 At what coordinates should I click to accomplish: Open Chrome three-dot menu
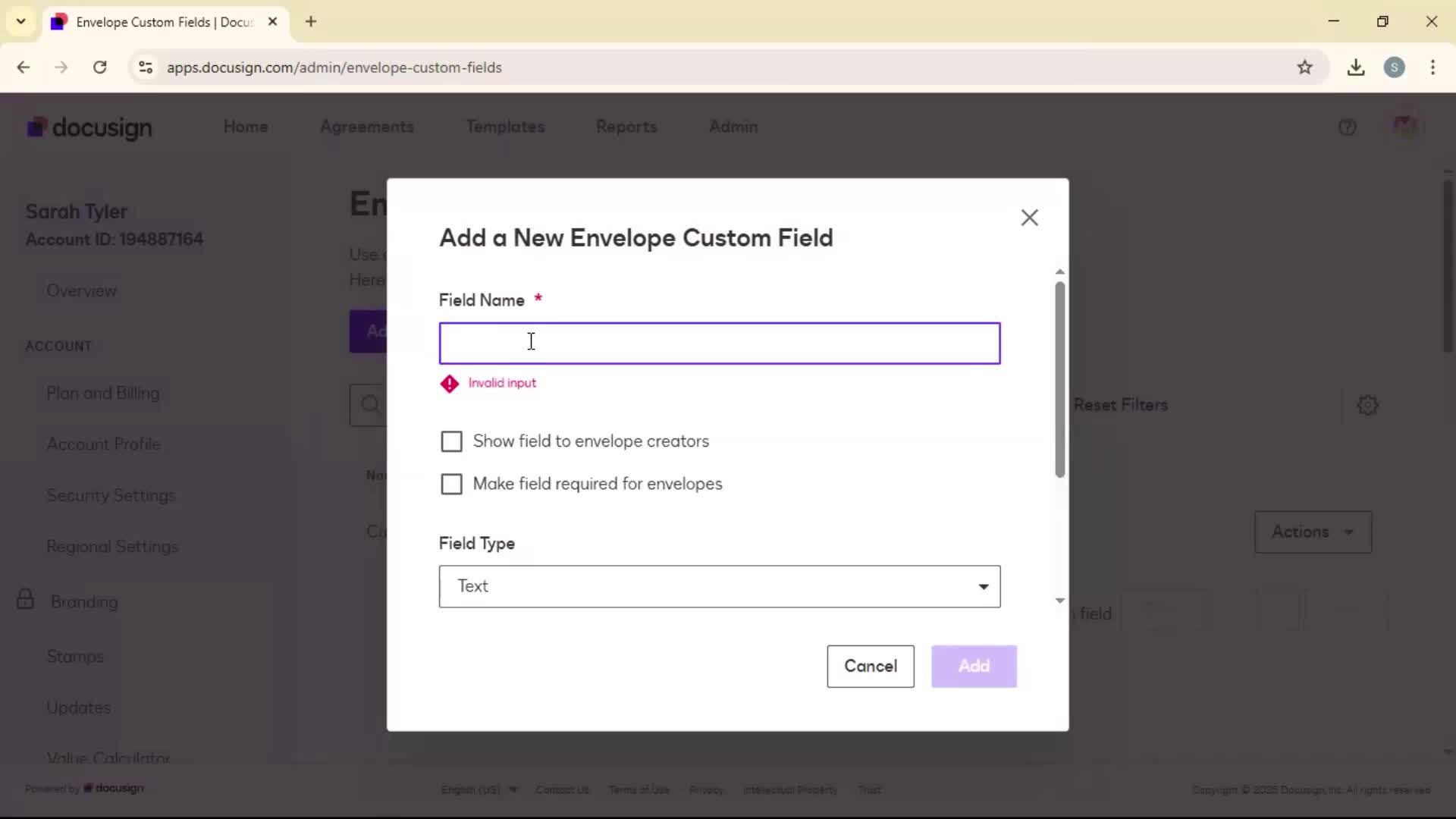1432,67
